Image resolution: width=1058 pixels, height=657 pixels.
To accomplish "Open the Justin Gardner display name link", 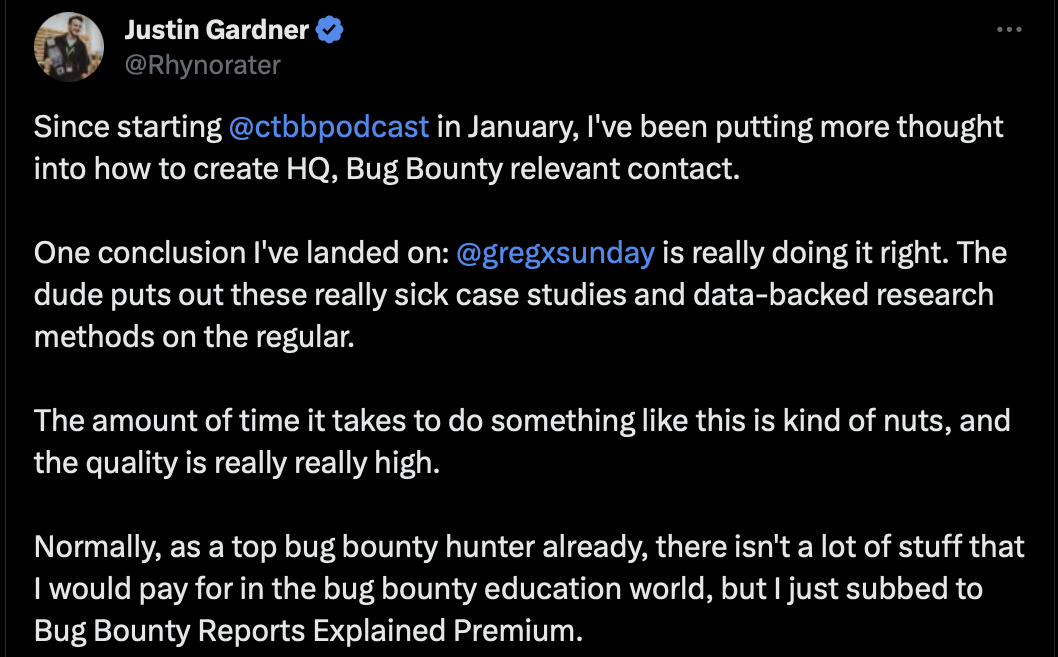I will [217, 30].
